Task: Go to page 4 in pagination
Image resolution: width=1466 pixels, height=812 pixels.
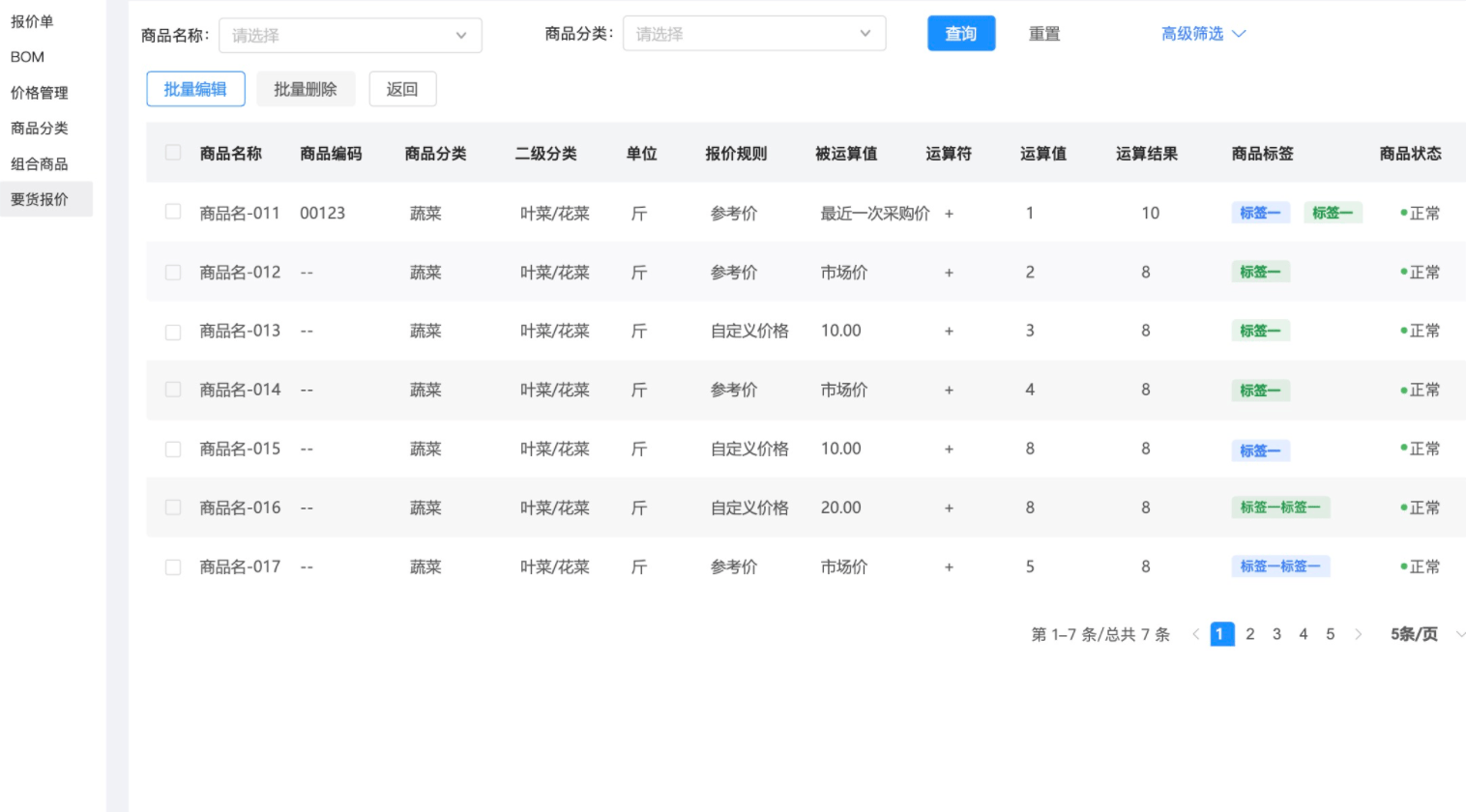Action: (1304, 634)
